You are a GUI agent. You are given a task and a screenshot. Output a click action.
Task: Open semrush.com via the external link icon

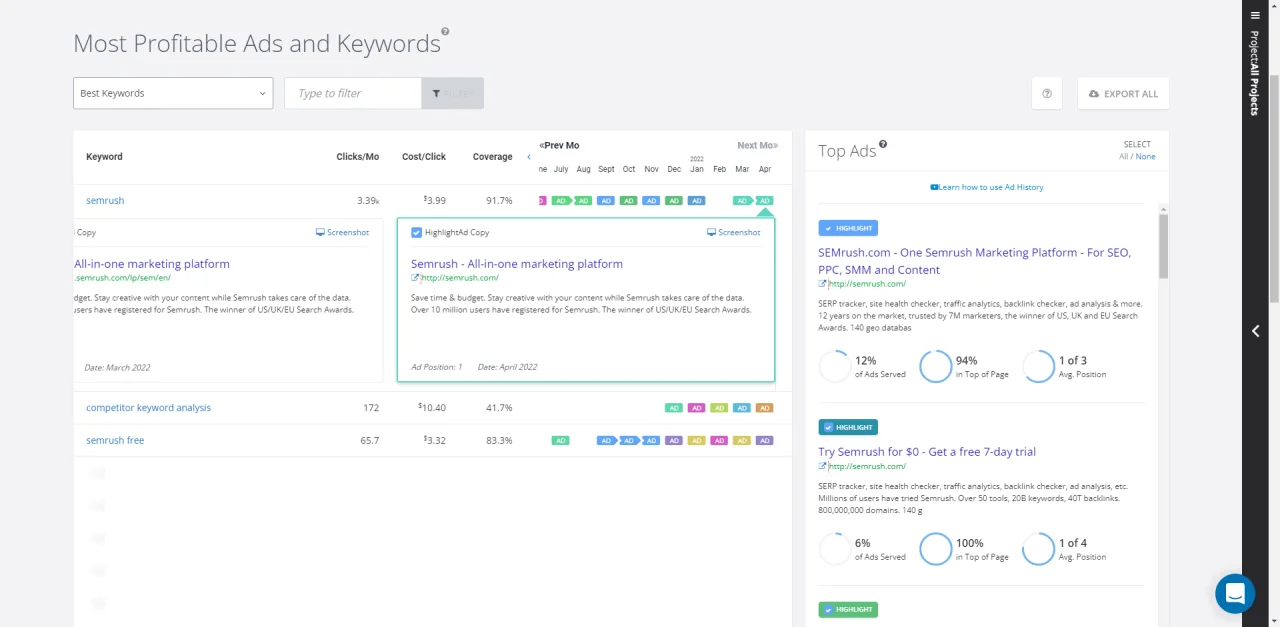point(417,277)
